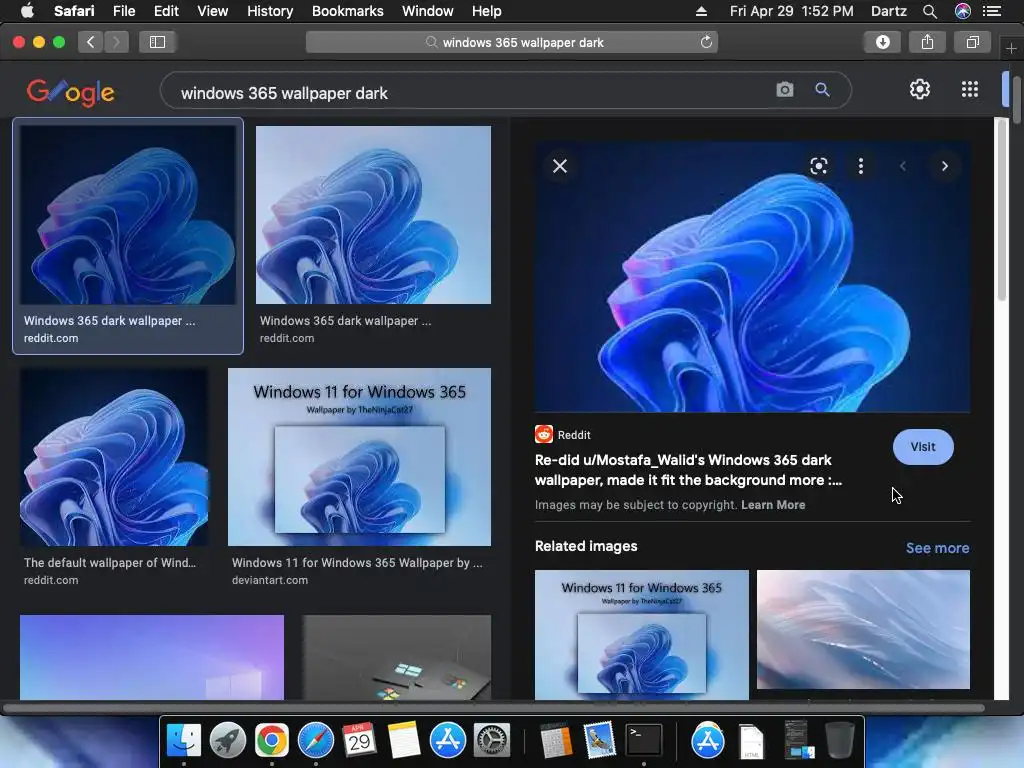Open the History menu
This screenshot has width=1024, height=768.
[270, 11]
